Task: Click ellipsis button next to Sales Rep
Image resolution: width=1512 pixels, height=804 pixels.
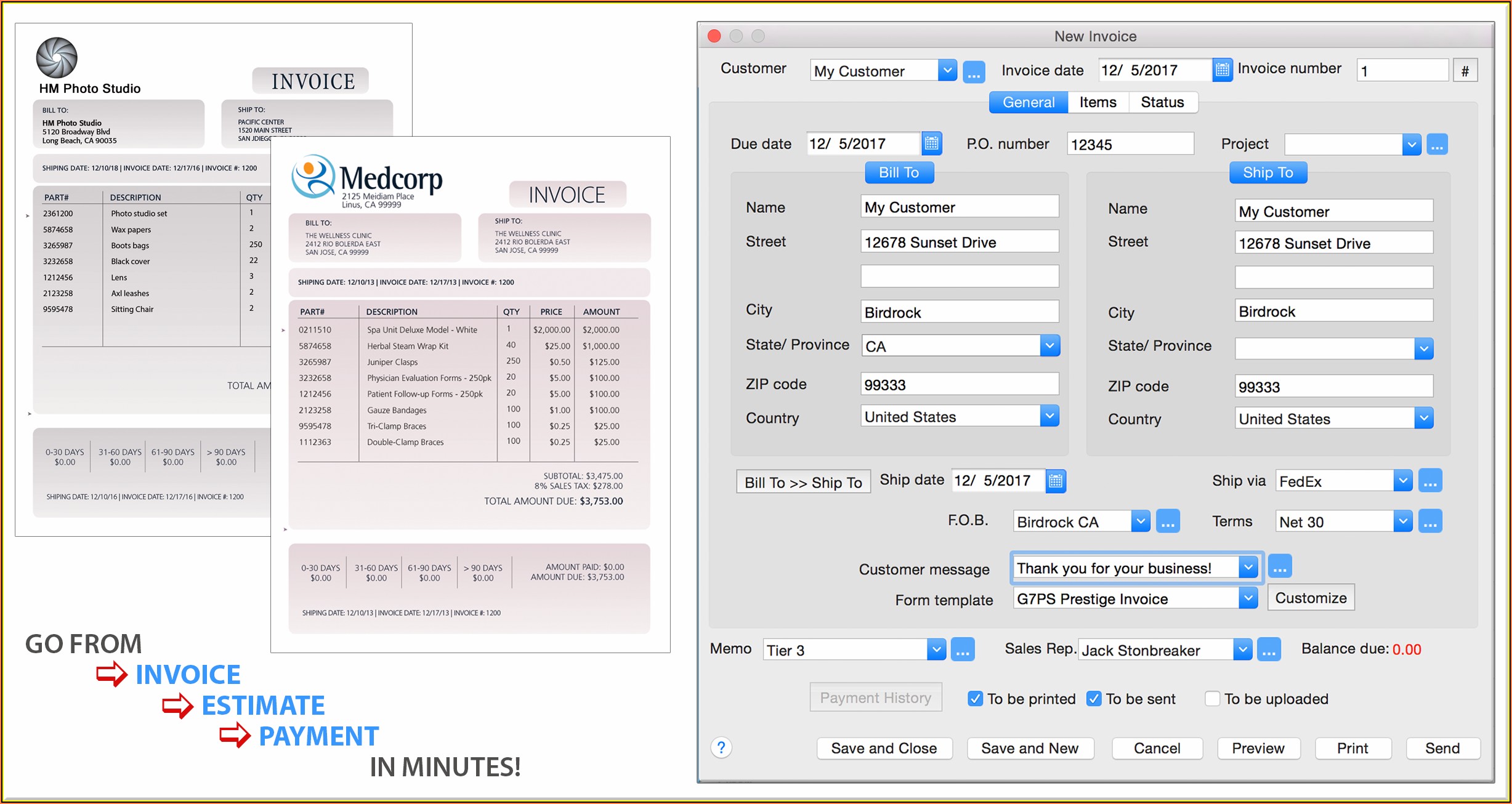Action: pos(1269,650)
